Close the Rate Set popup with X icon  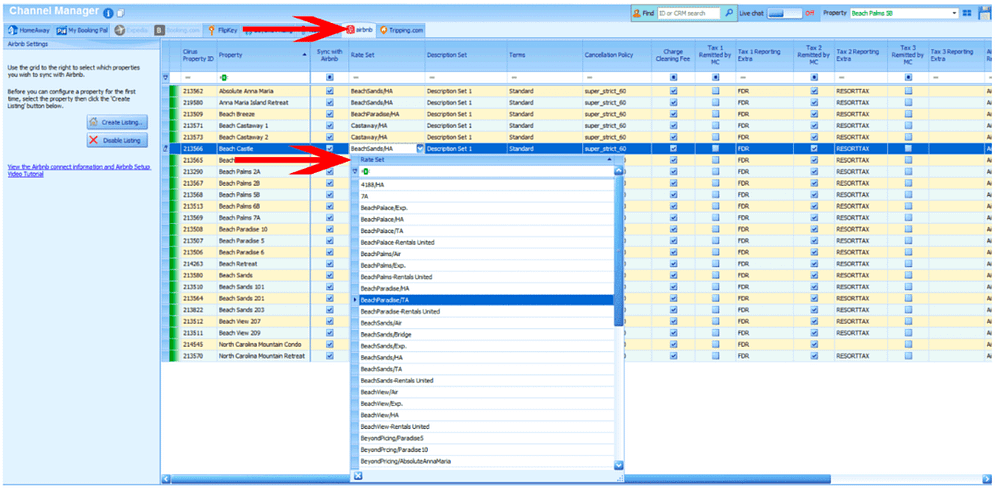[358, 476]
